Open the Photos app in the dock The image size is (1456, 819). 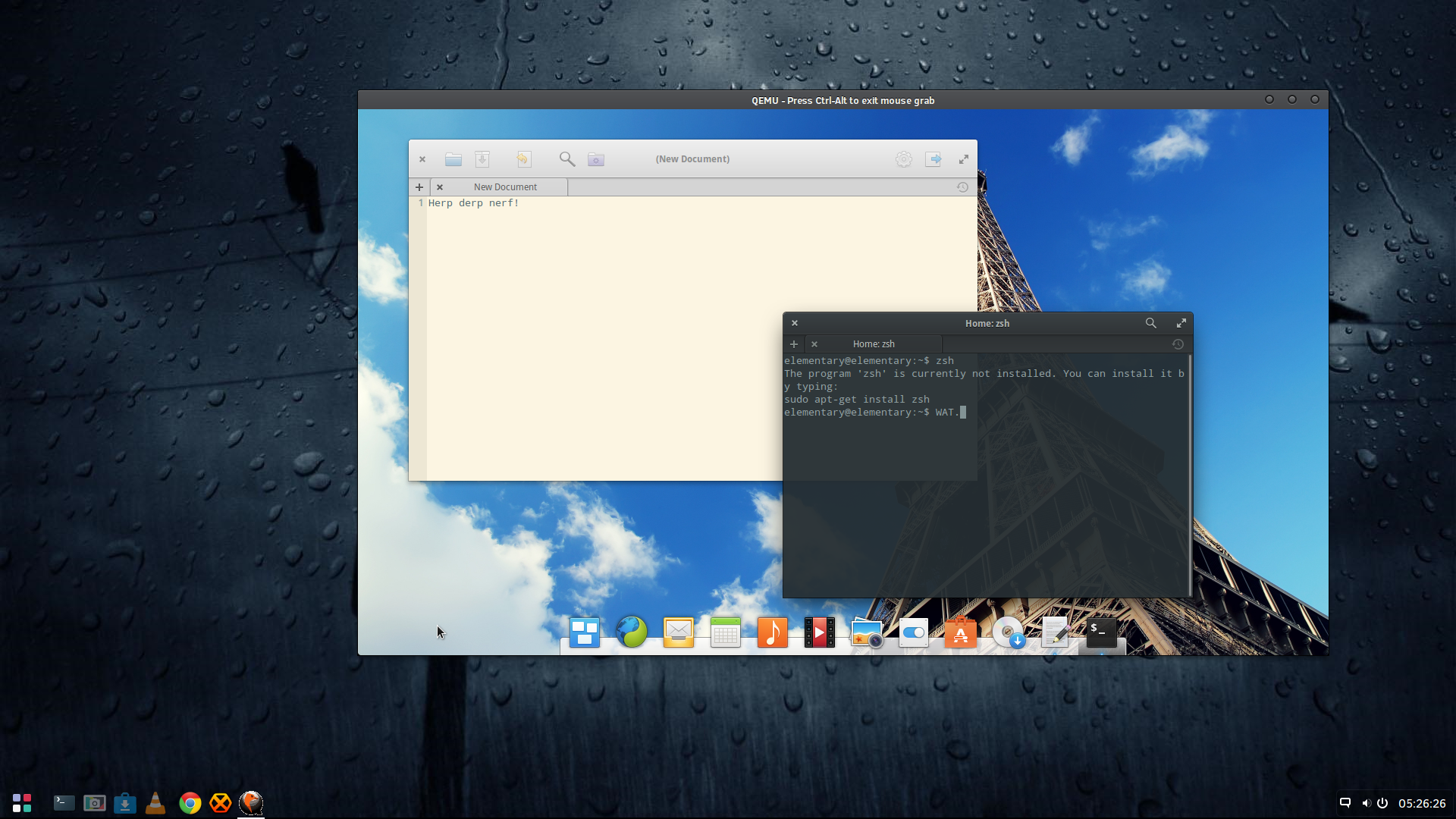click(867, 632)
